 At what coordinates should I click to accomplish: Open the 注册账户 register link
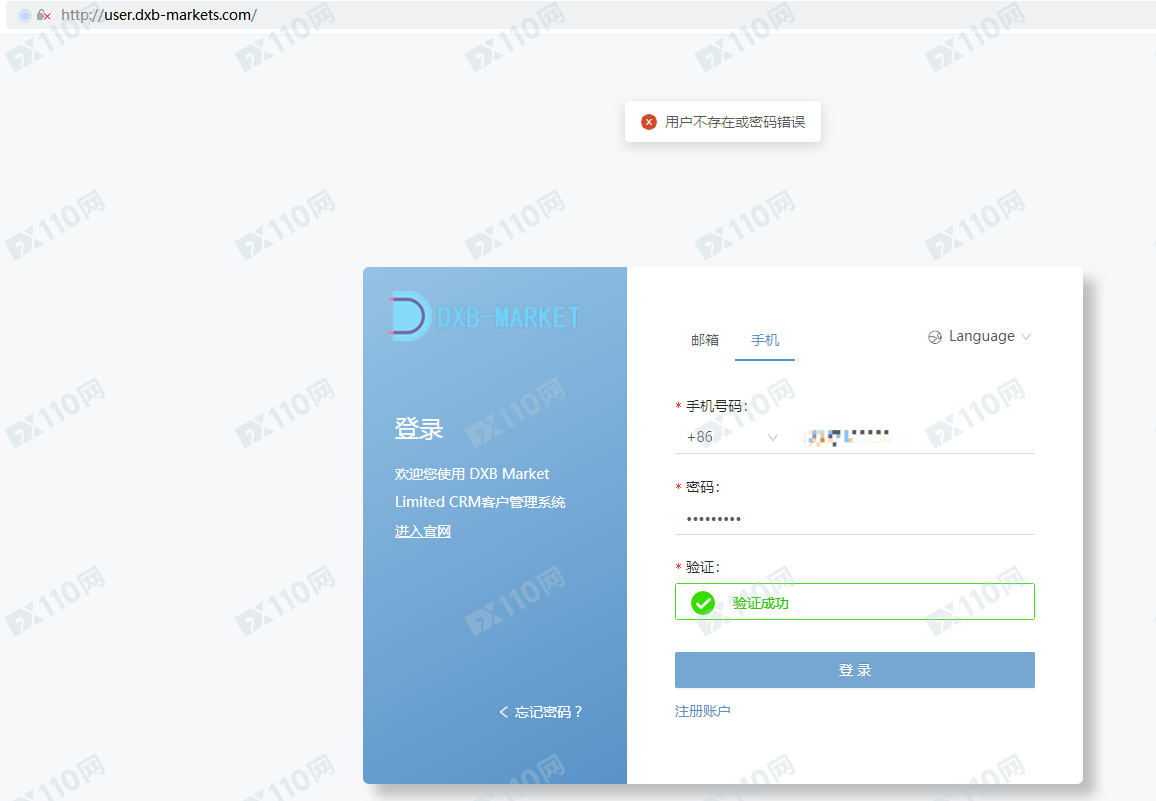coord(703,711)
